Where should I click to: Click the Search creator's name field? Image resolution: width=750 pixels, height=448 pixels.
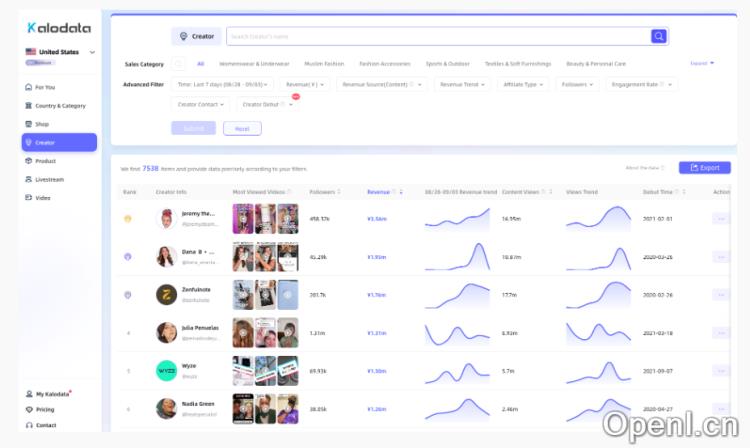[x=437, y=37]
